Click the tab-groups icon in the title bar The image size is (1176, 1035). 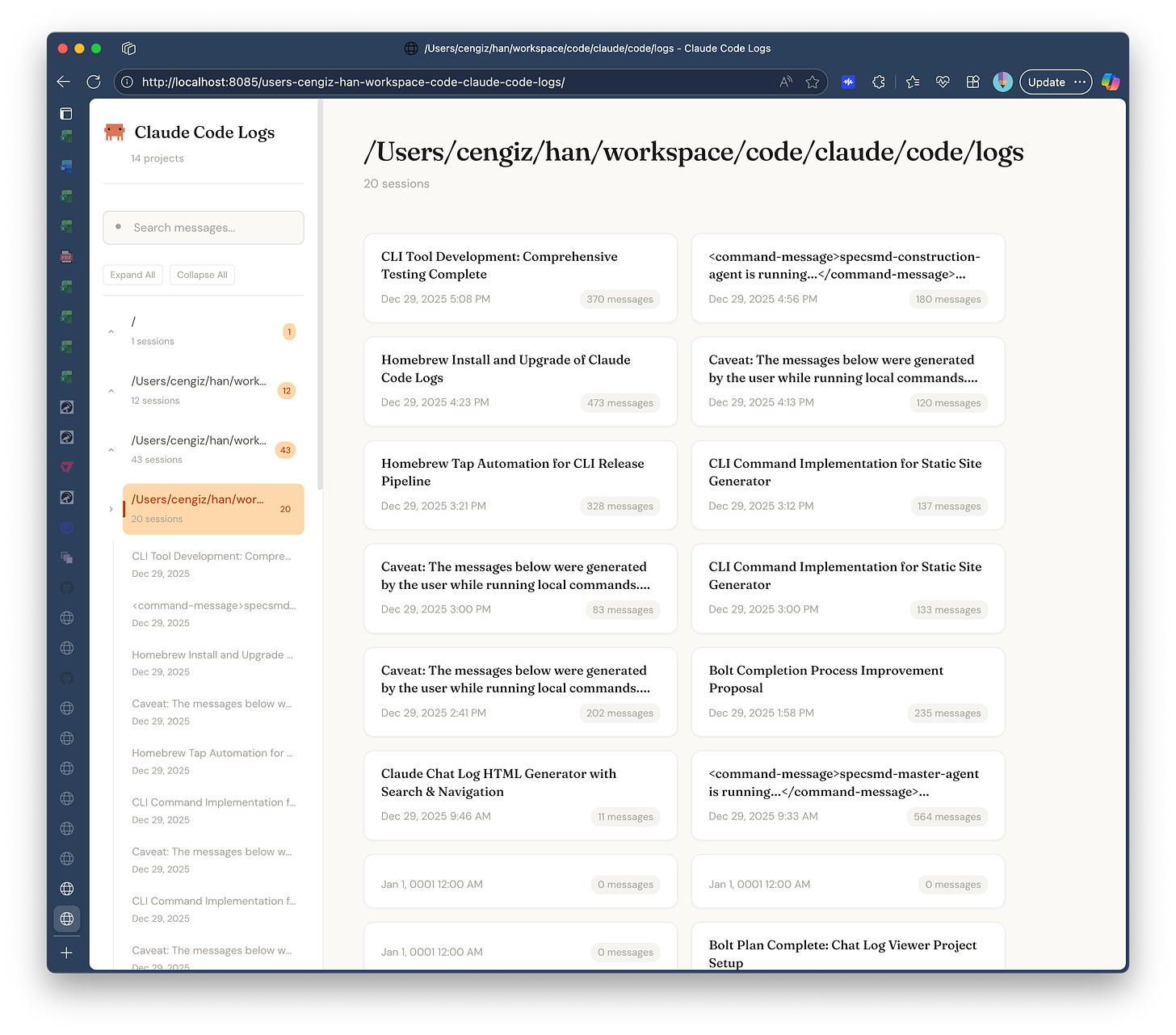[x=128, y=48]
